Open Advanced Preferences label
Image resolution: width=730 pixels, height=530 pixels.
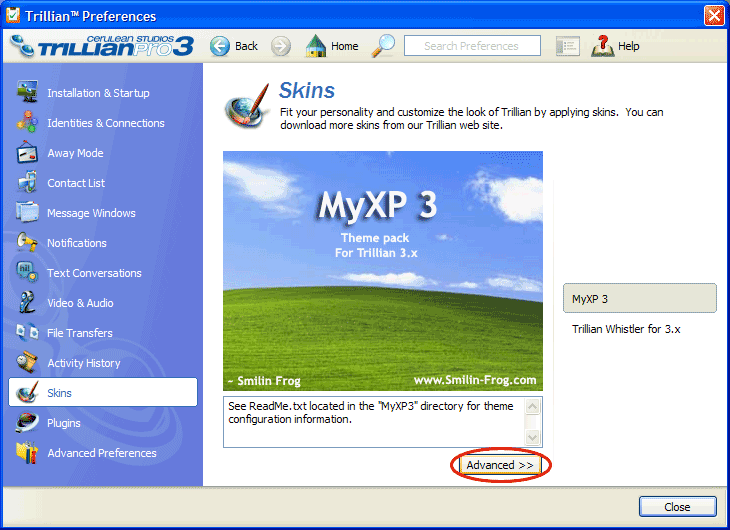[x=101, y=453]
